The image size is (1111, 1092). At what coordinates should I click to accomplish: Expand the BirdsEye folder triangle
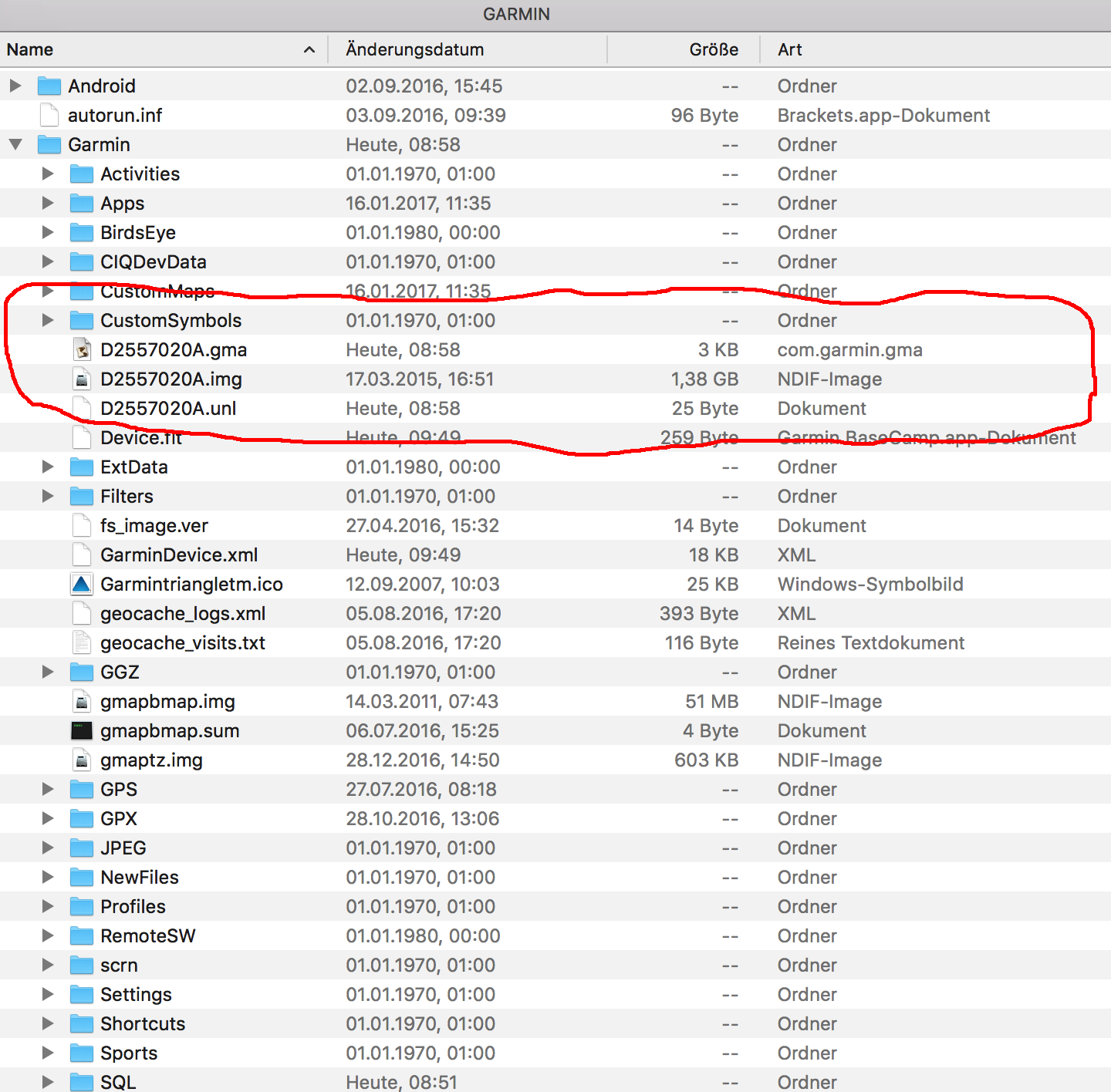coord(48,232)
